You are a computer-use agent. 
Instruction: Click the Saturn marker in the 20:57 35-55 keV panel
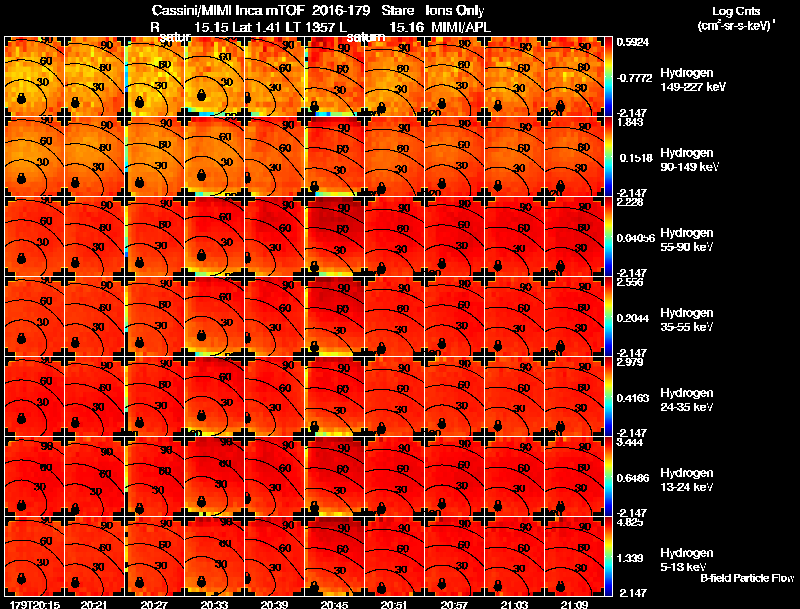(442, 344)
